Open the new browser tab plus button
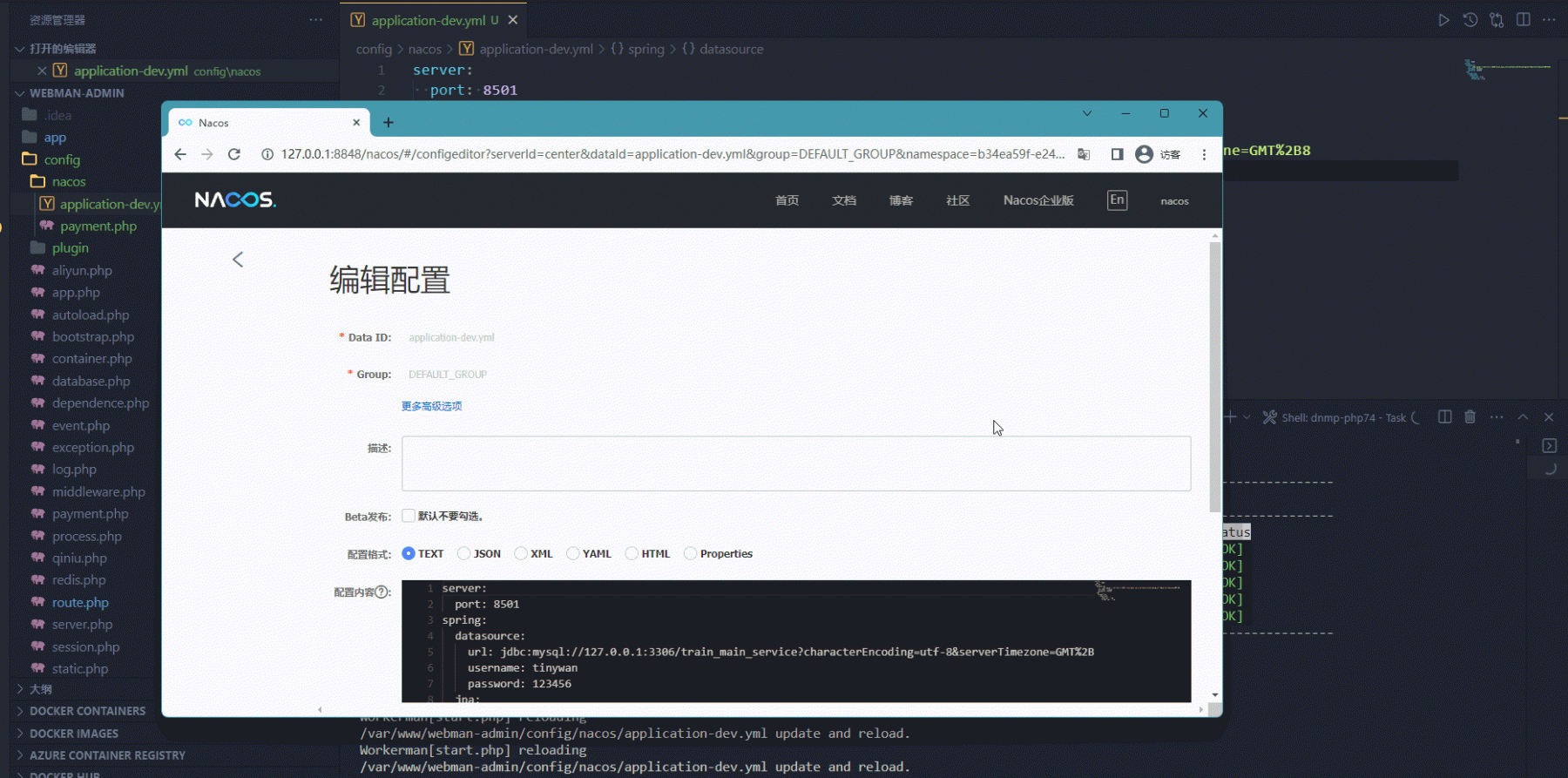The height and width of the screenshot is (778, 1568). click(389, 123)
